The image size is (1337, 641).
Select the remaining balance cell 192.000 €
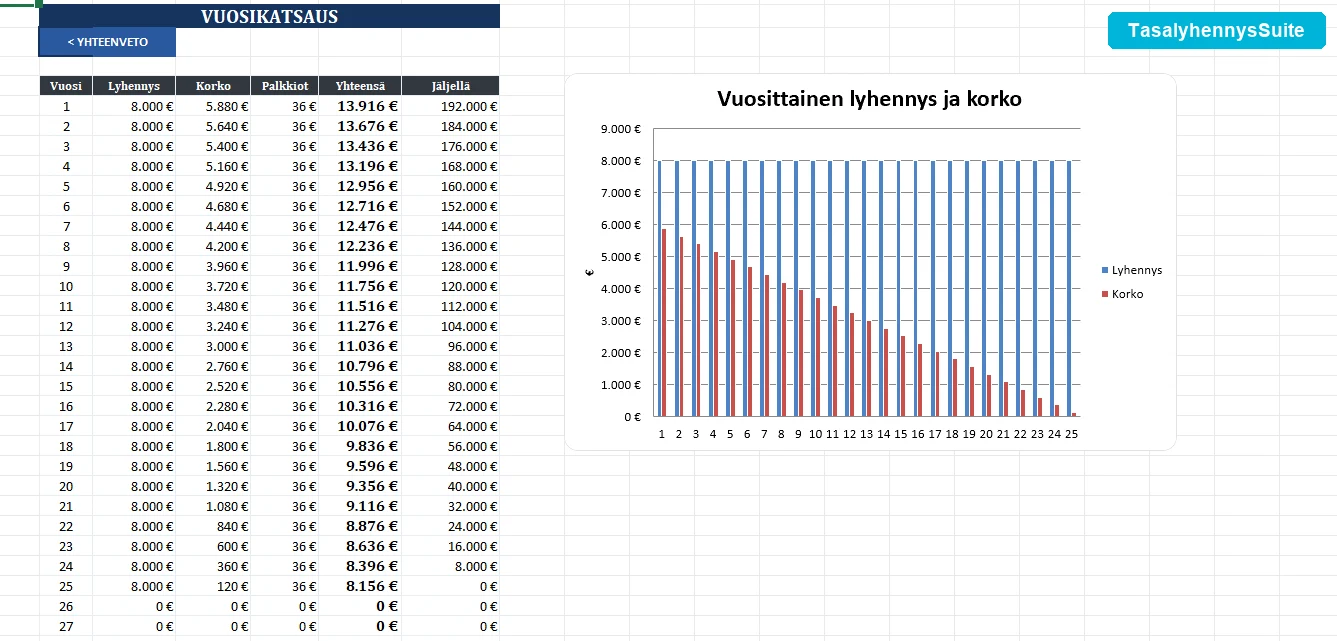(x=451, y=106)
